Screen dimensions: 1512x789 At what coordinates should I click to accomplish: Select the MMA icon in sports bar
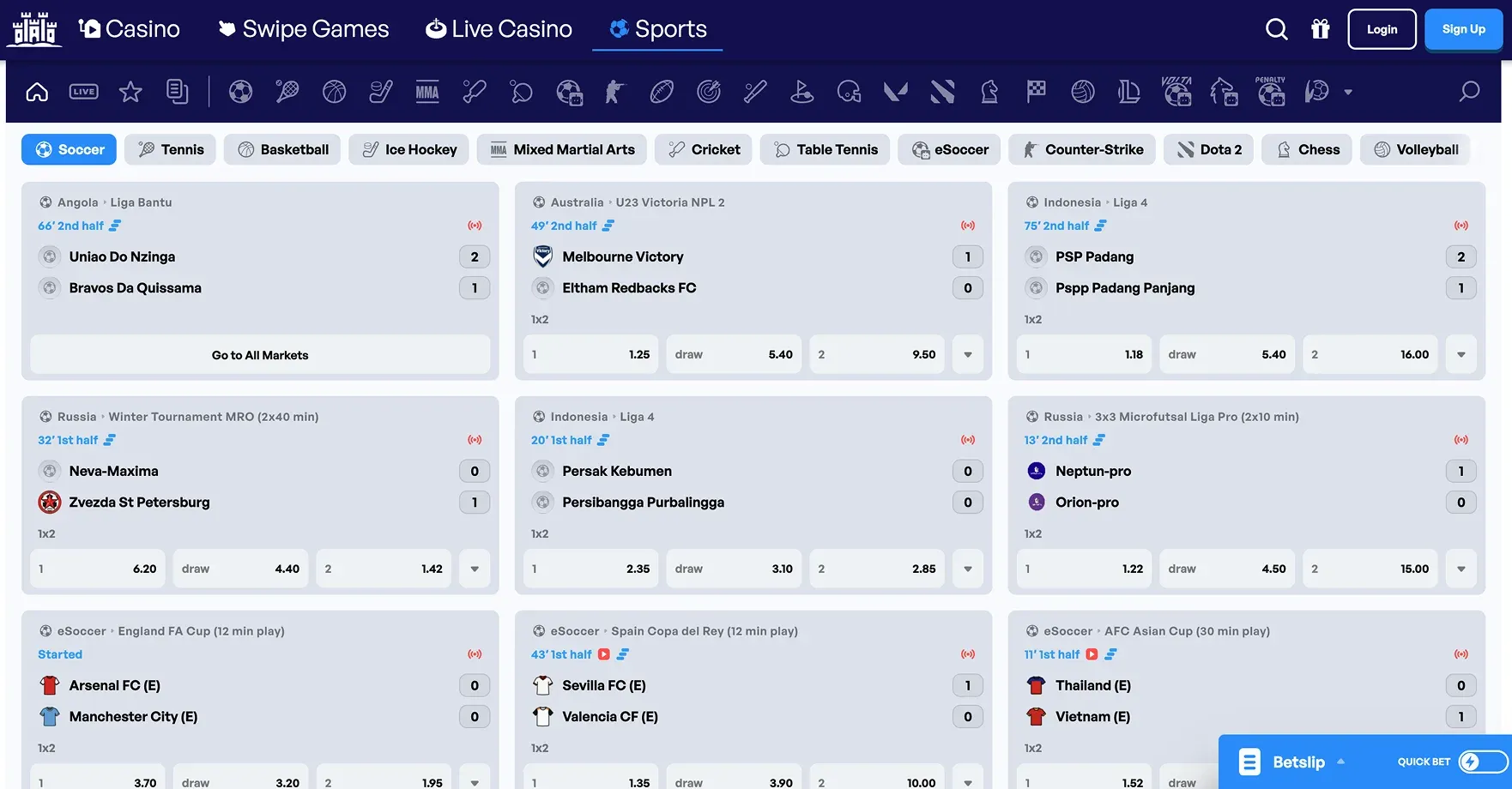pos(427,92)
